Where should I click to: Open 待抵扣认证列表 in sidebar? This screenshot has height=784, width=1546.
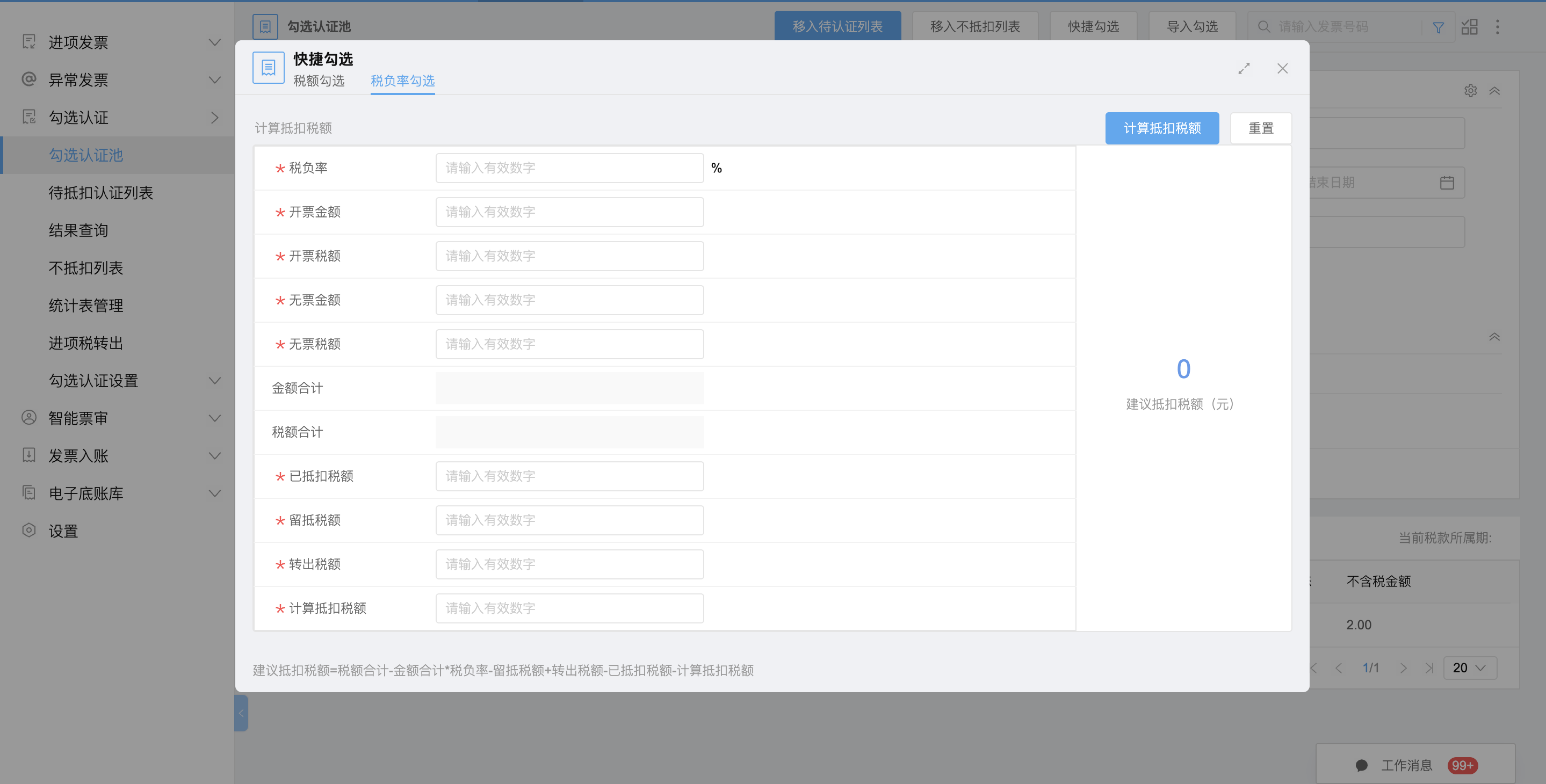[x=101, y=193]
